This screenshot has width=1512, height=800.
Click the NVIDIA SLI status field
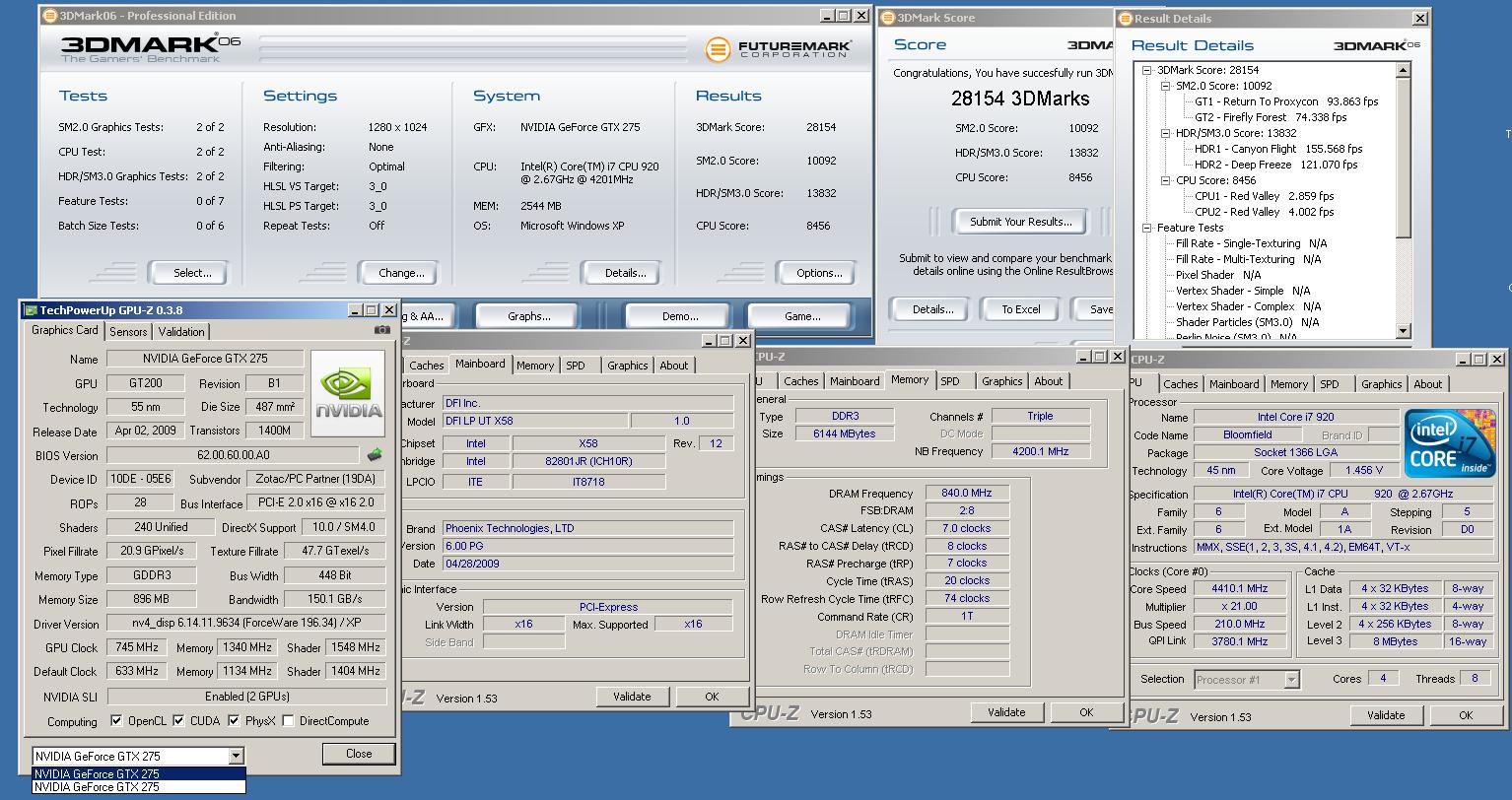coord(246,697)
